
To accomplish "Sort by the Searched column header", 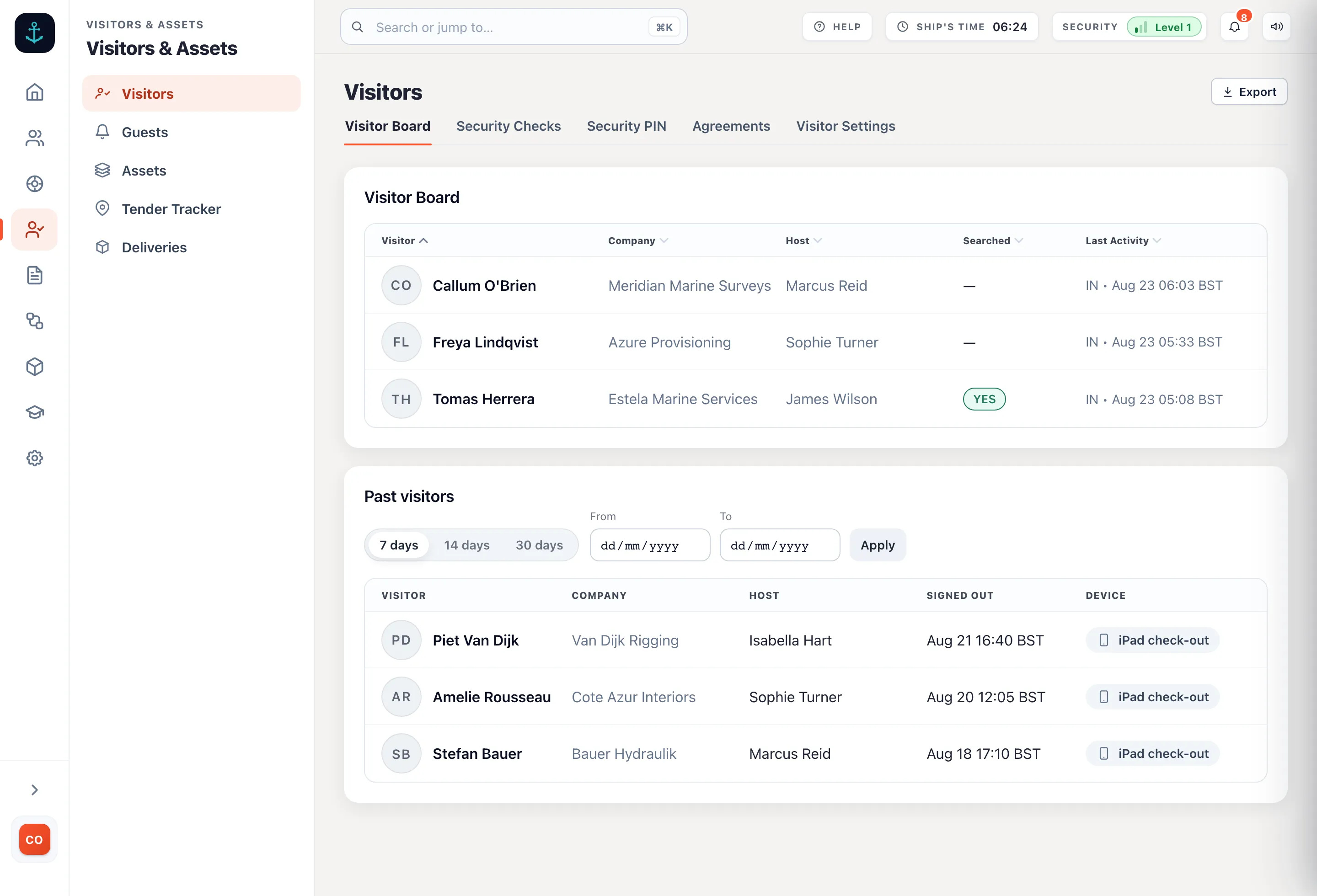I will 993,241.
